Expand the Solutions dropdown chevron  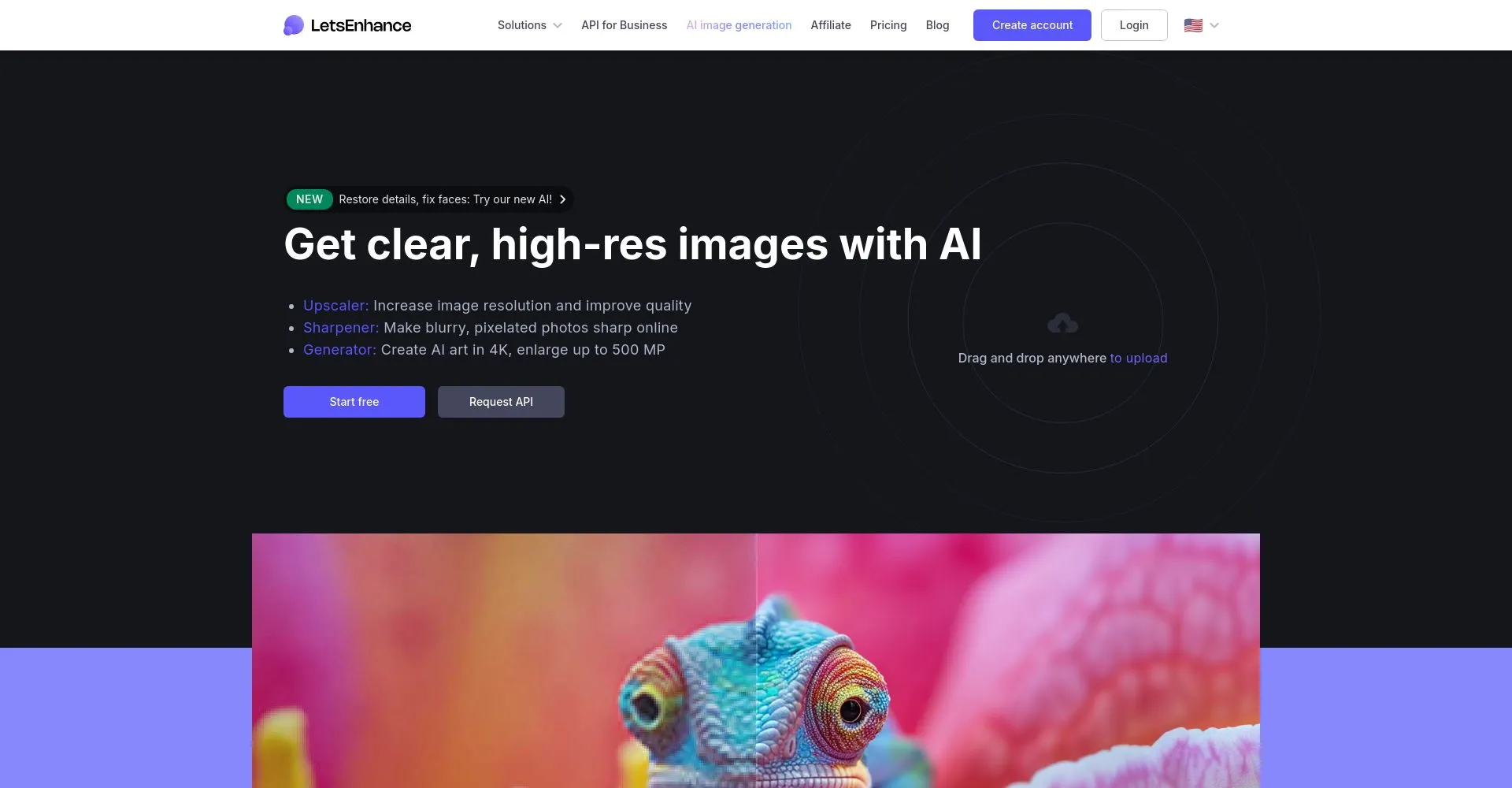coord(558,25)
